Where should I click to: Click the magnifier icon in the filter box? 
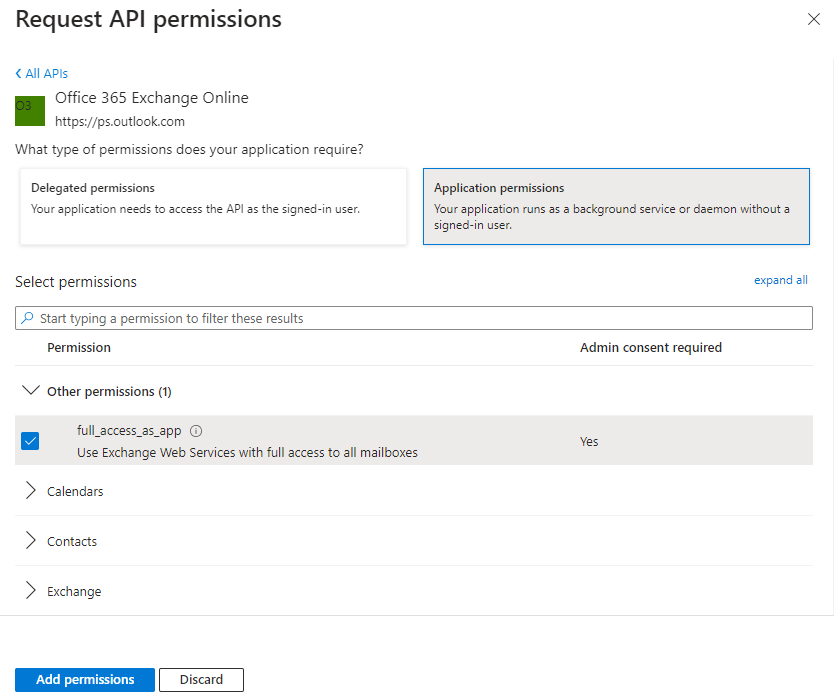27,318
